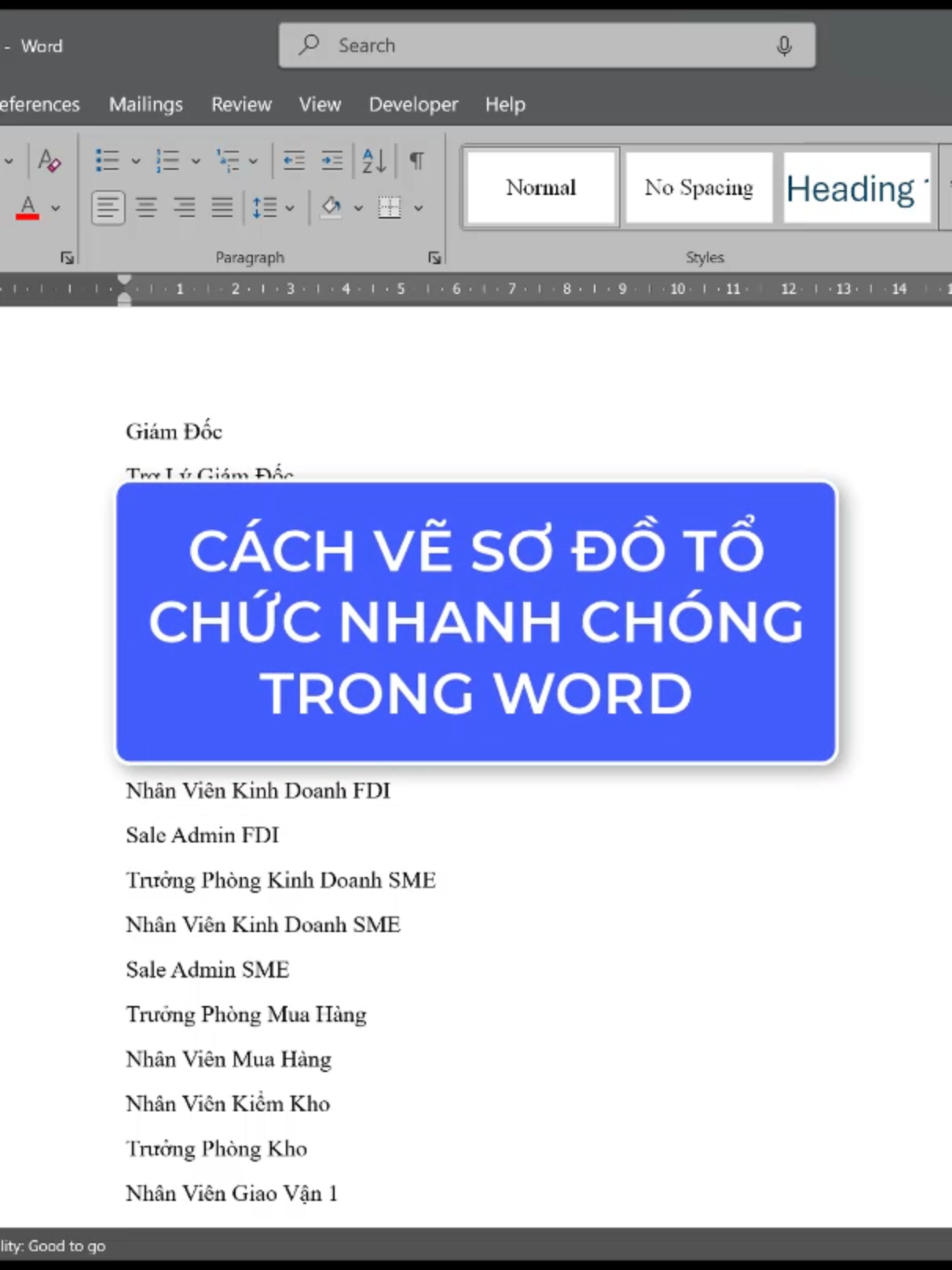Toggle Justify paragraph alignment
This screenshot has width=952, height=1270.
(x=222, y=207)
